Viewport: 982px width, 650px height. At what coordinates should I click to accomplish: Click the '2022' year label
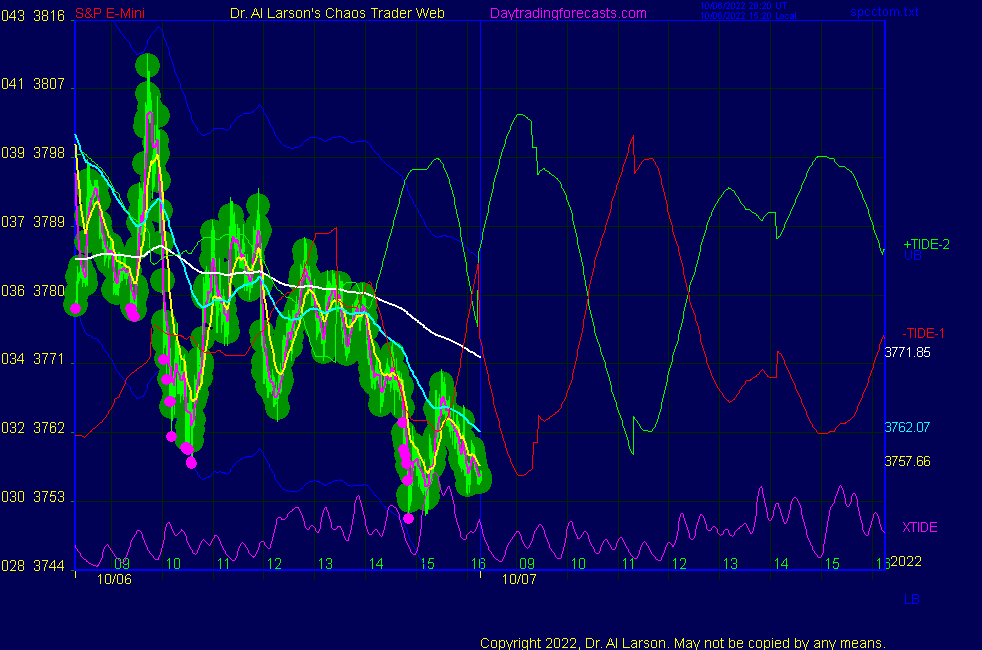click(x=906, y=562)
